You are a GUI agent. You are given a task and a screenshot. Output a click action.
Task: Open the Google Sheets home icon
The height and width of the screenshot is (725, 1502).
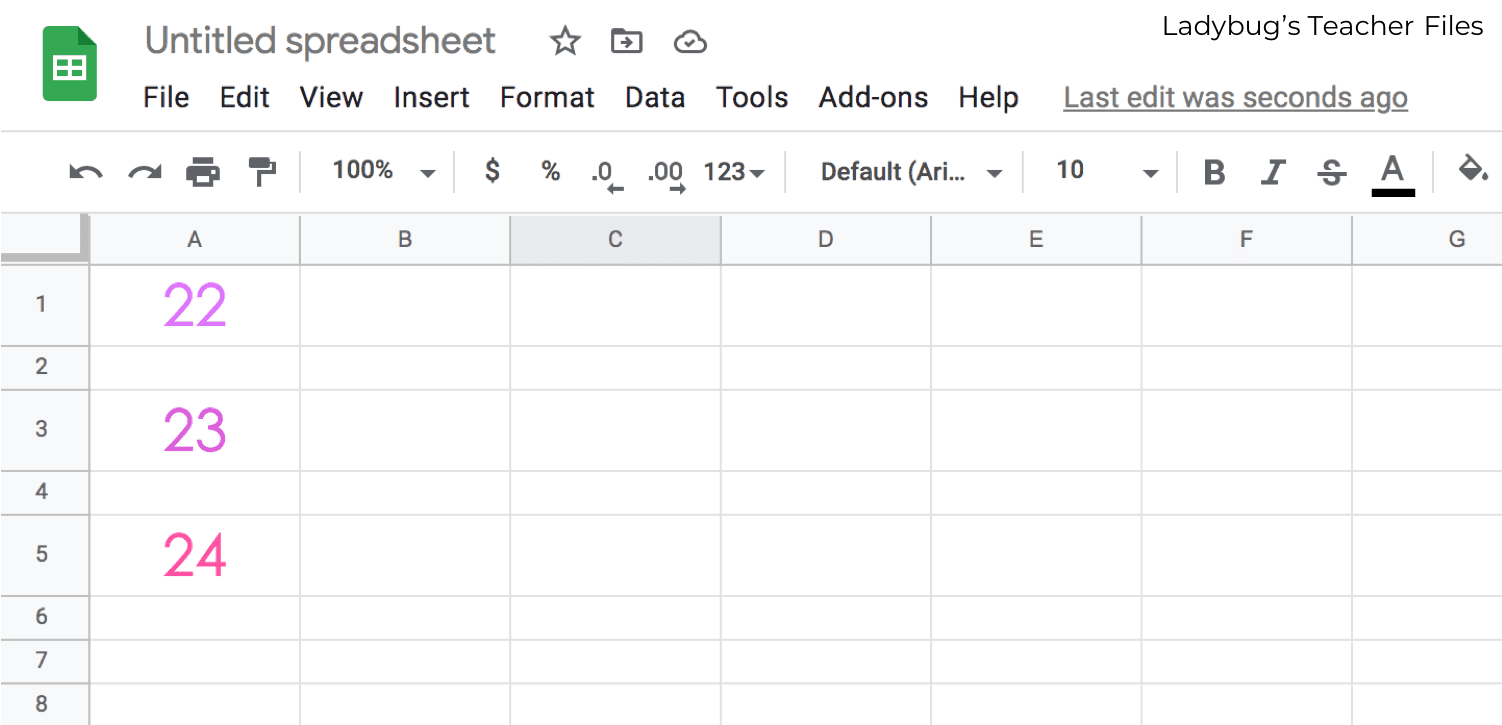pos(70,64)
